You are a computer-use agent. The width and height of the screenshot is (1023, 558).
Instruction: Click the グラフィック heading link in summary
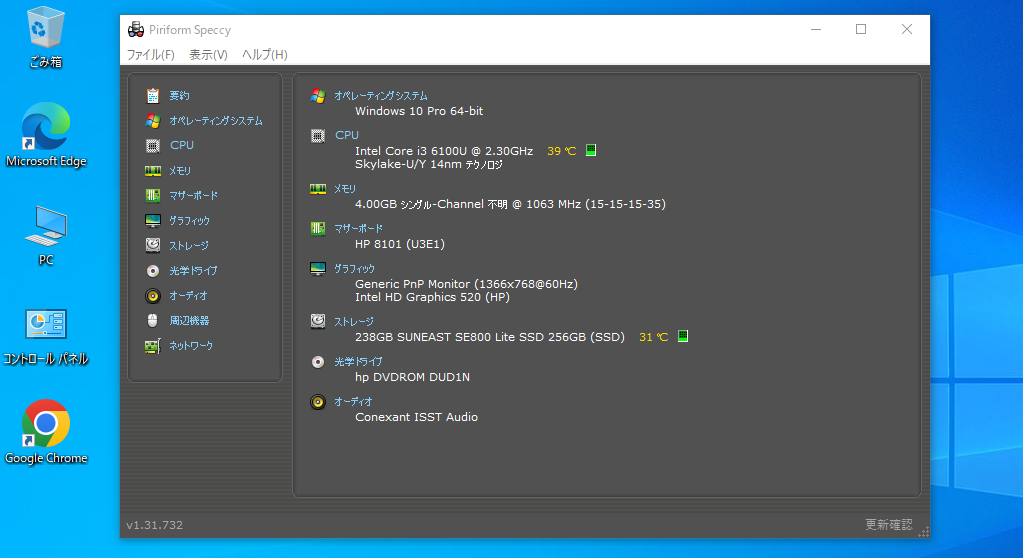tap(354, 269)
